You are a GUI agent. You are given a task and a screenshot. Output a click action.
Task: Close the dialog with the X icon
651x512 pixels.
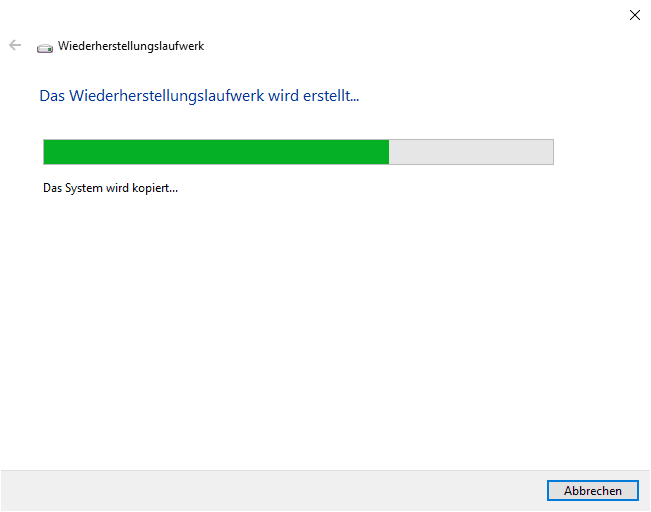click(634, 15)
